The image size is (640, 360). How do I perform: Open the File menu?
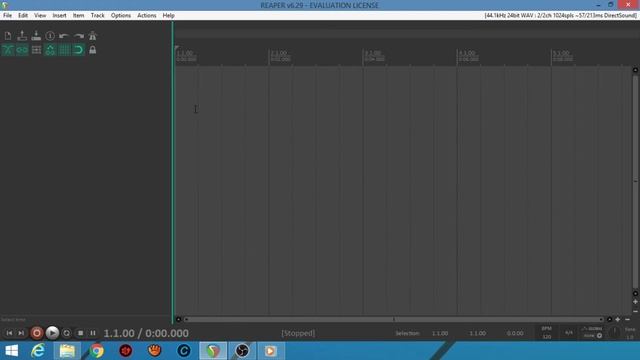(x=7, y=16)
